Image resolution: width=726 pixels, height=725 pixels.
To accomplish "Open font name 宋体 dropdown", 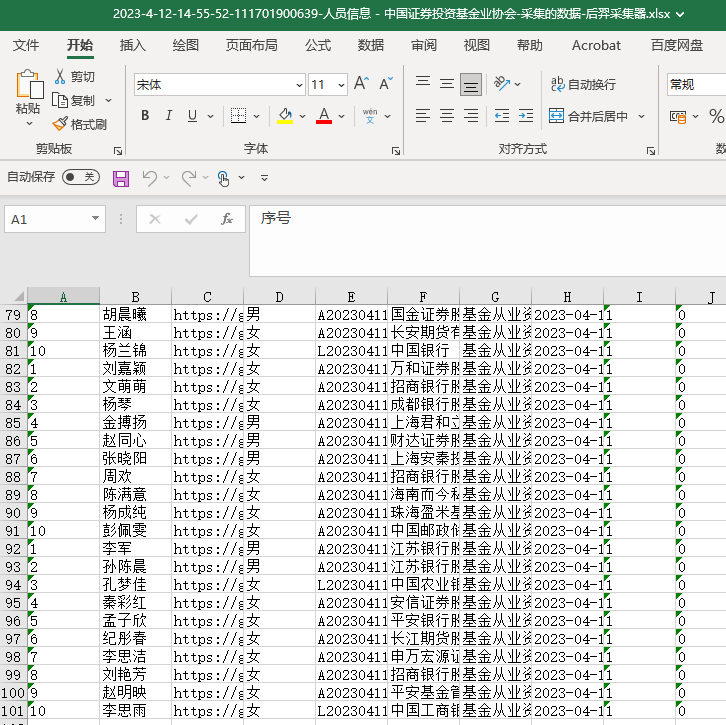I will 299,85.
